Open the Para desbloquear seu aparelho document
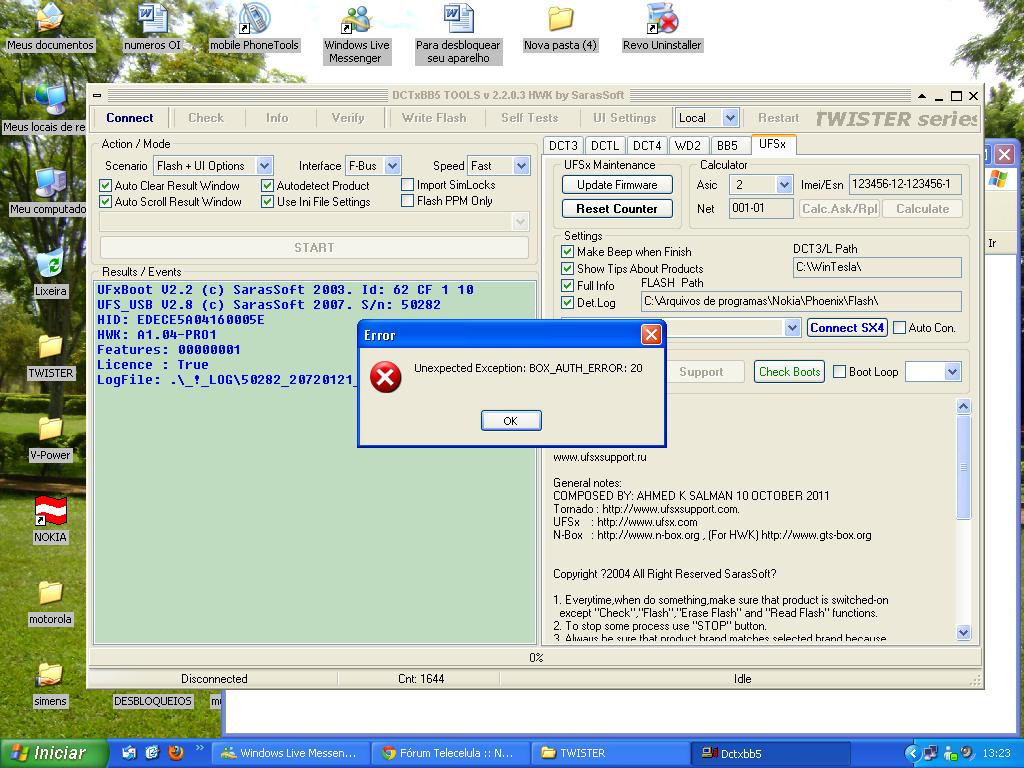The height and width of the screenshot is (768, 1024). 458,34
